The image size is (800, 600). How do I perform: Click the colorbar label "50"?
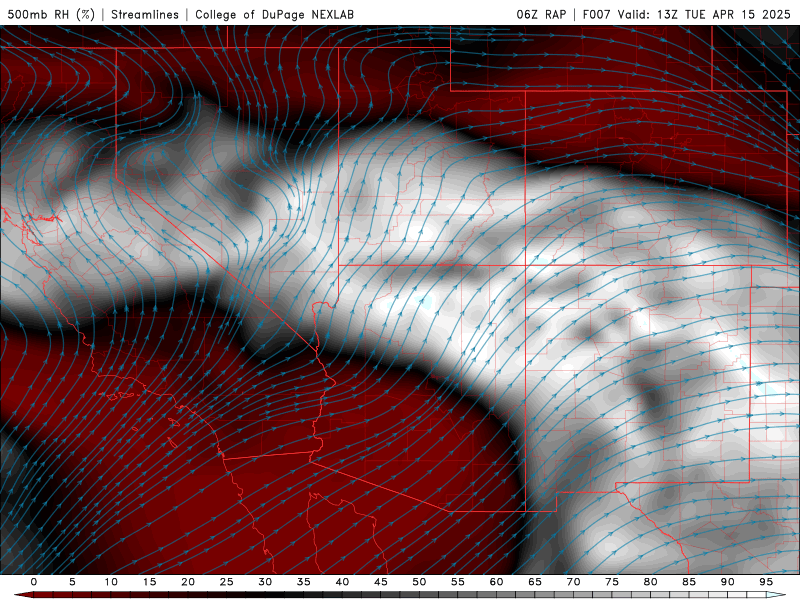419,582
